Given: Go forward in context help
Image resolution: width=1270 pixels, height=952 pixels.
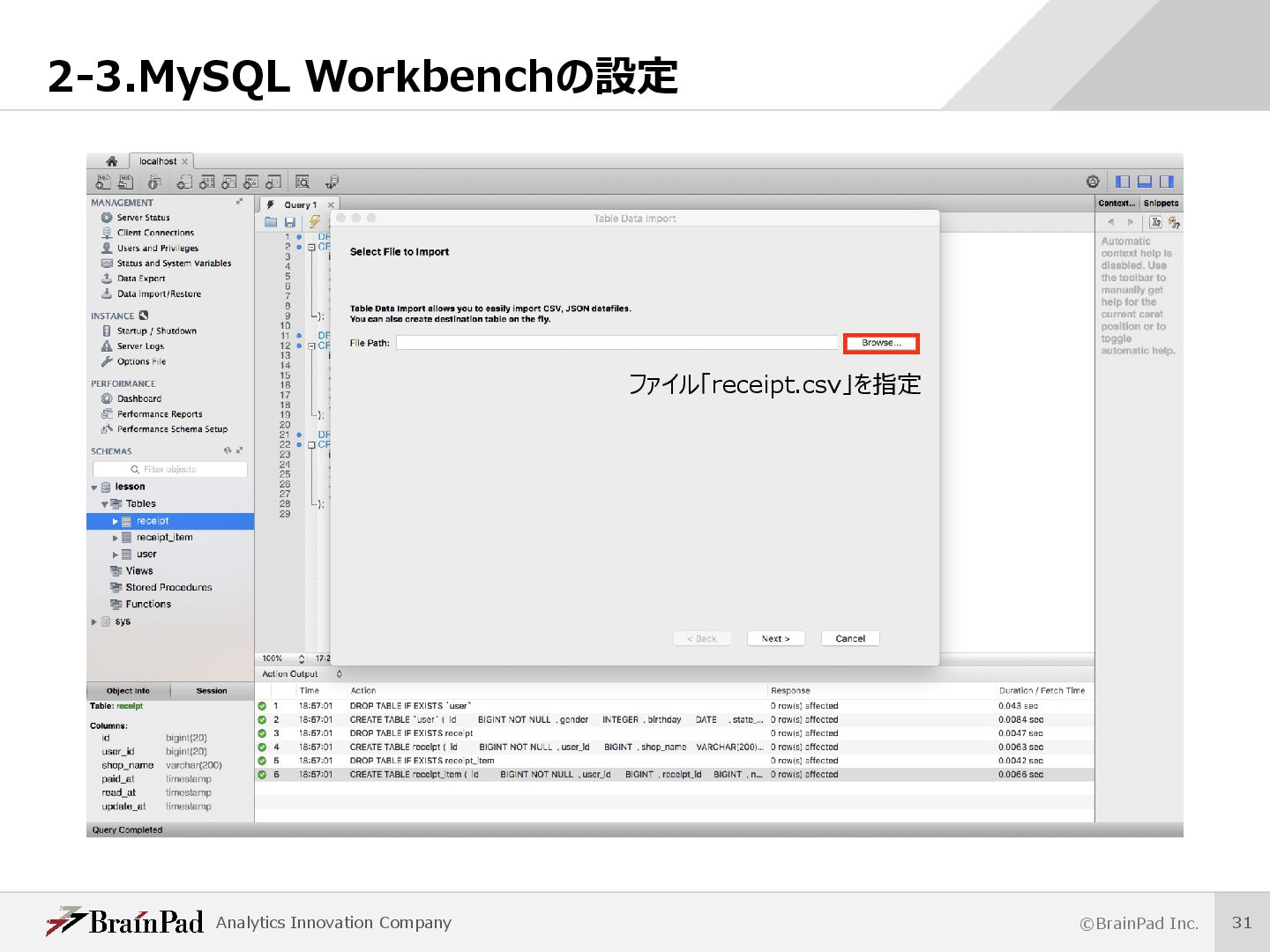Looking at the screenshot, I should (1130, 222).
